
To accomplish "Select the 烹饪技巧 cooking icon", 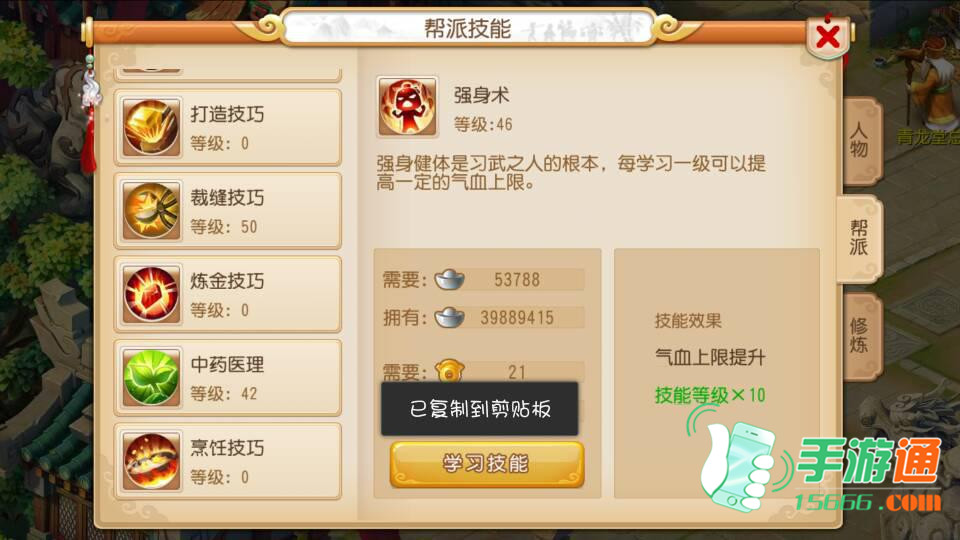I will pyautogui.click(x=152, y=460).
